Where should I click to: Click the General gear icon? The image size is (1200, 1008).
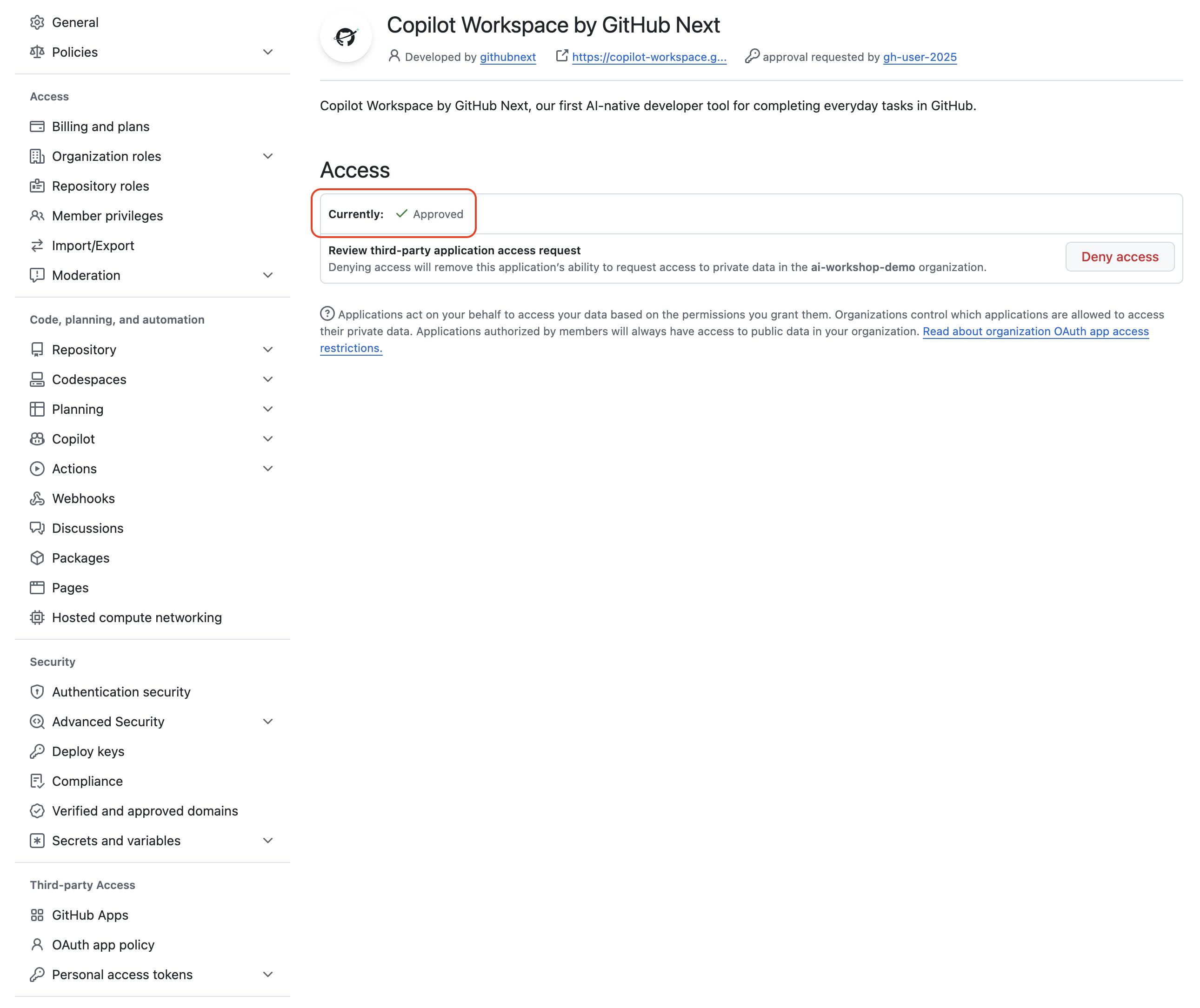click(x=37, y=22)
